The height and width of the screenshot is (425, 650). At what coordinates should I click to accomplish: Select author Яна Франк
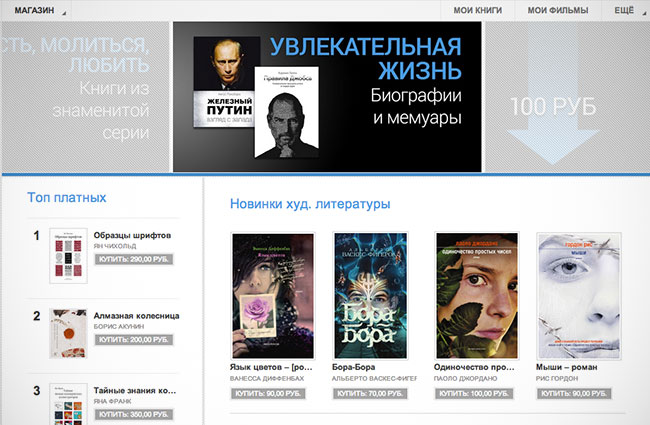pyautogui.click(x=112, y=401)
